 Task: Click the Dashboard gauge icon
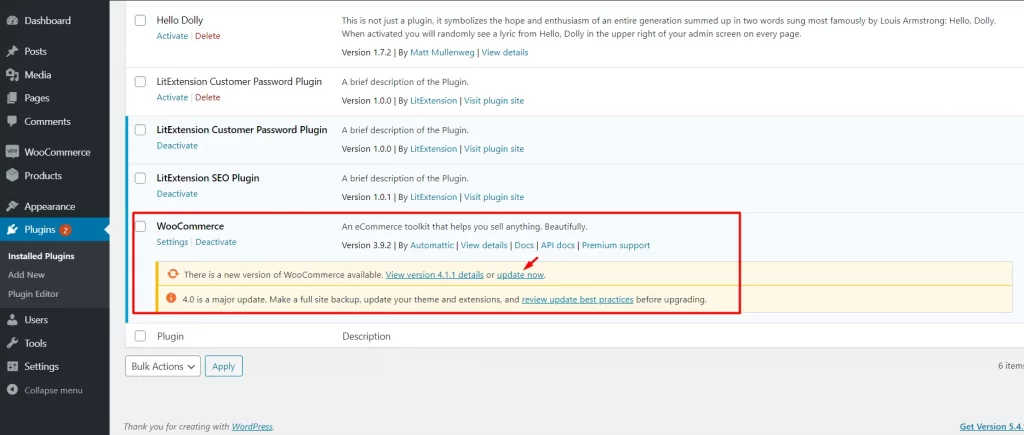[12, 20]
